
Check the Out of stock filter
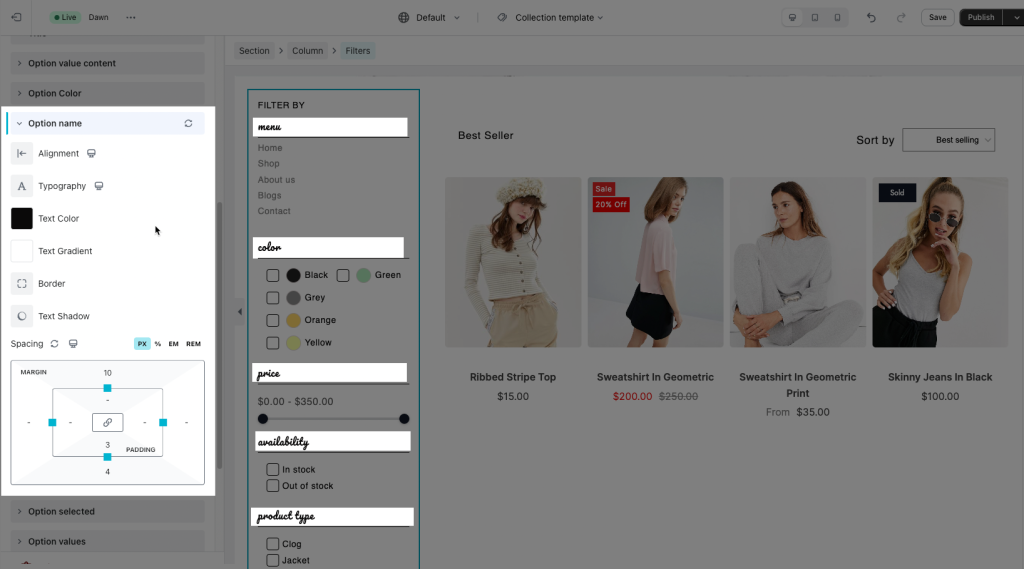point(272,486)
